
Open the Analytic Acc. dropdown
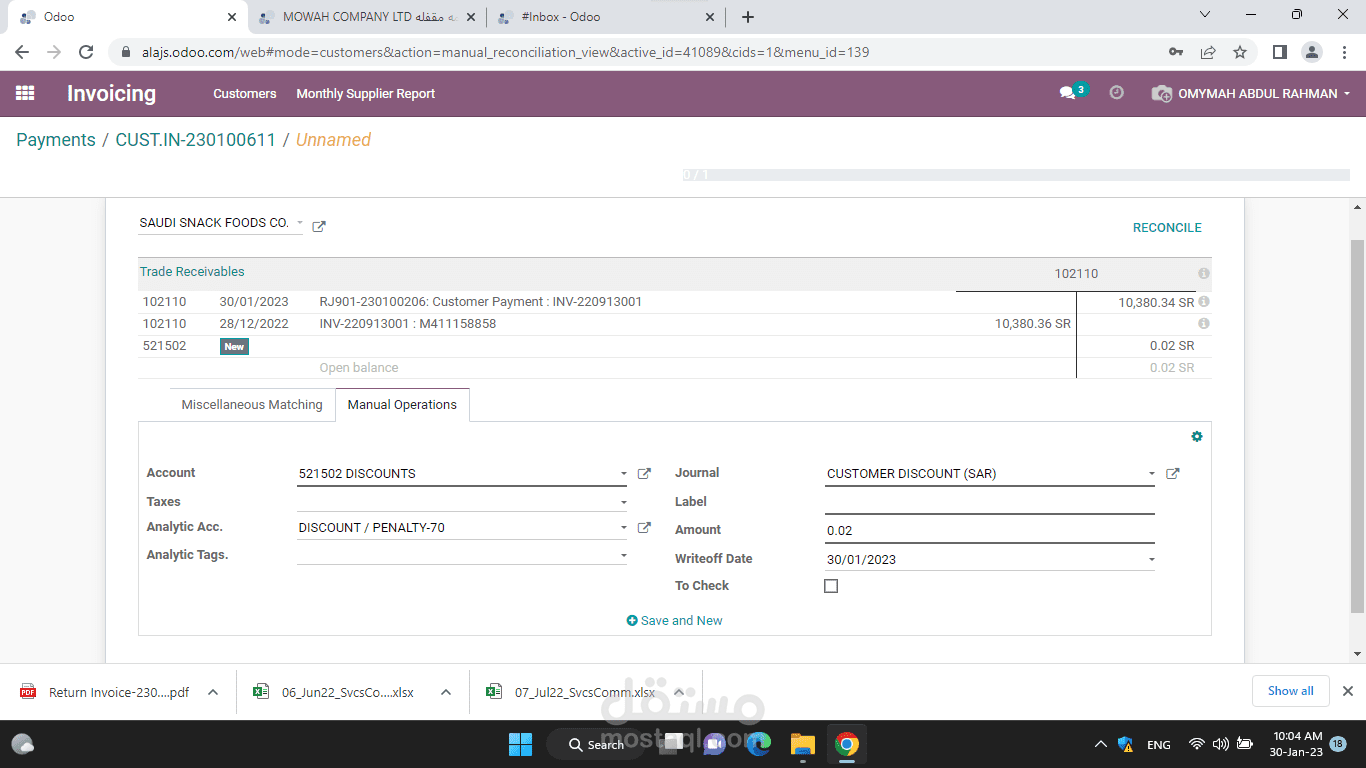[624, 528]
